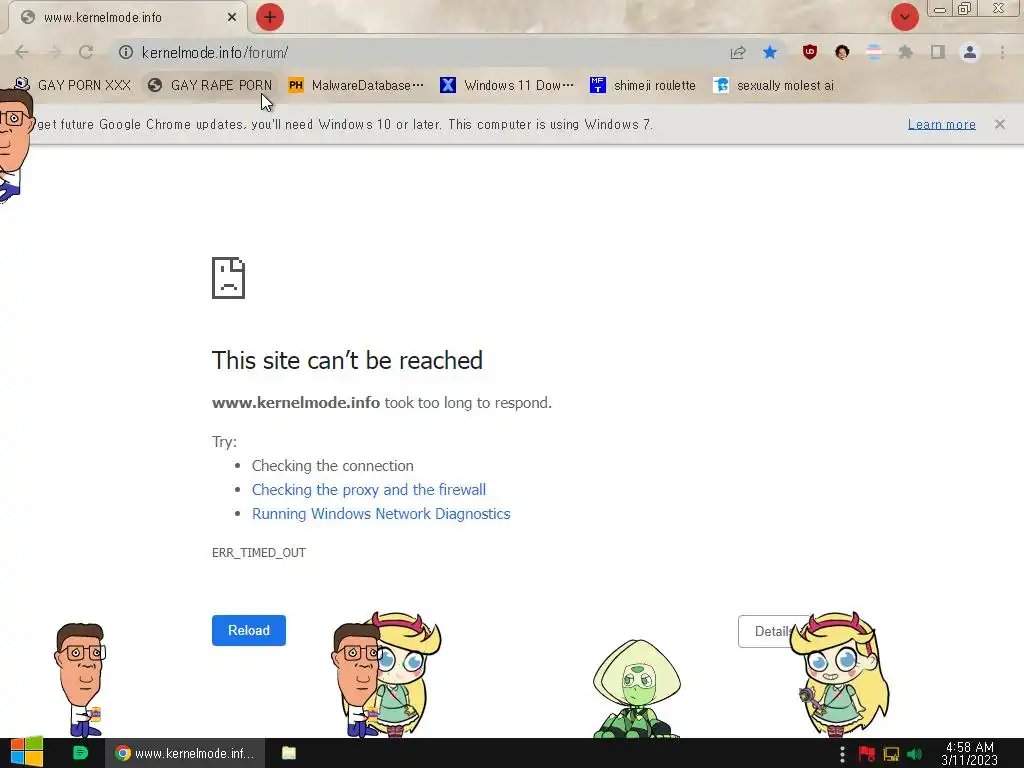
Task: Open the green app icon in taskbar
Action: [80, 753]
